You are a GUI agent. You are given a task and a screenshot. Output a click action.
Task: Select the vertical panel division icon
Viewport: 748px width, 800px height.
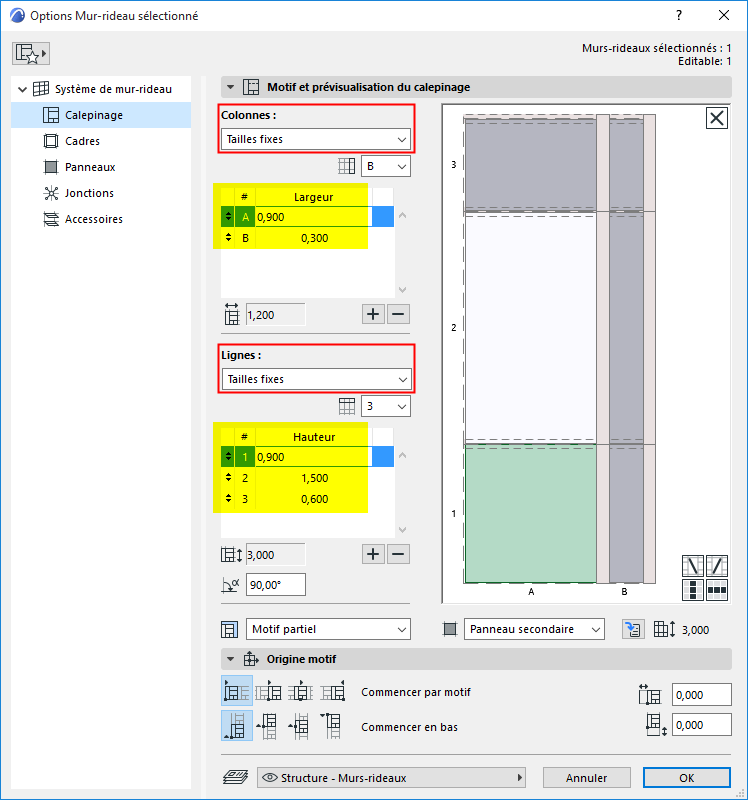[x=693, y=590]
